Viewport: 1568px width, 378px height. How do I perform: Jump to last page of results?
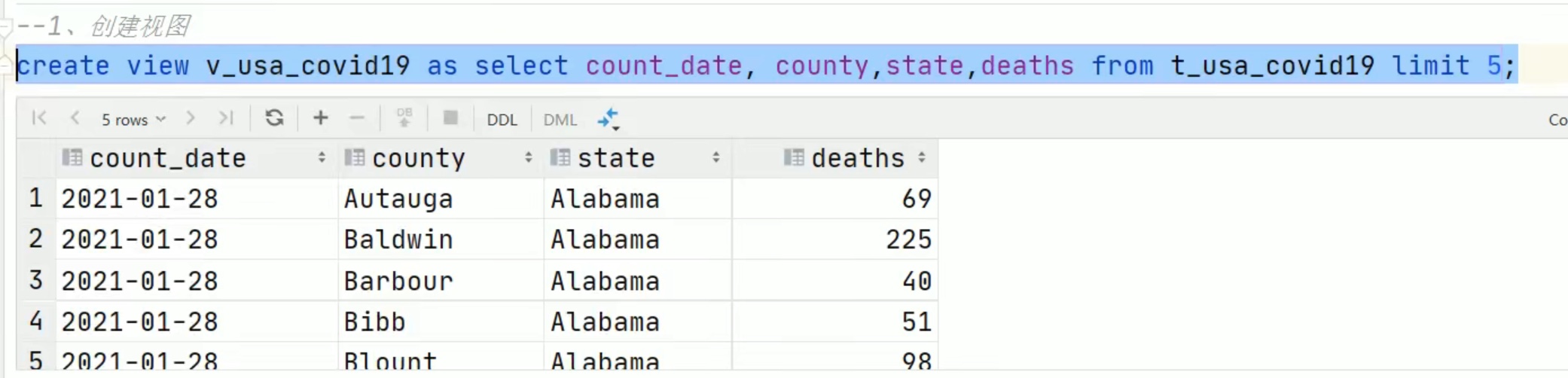coord(226,118)
